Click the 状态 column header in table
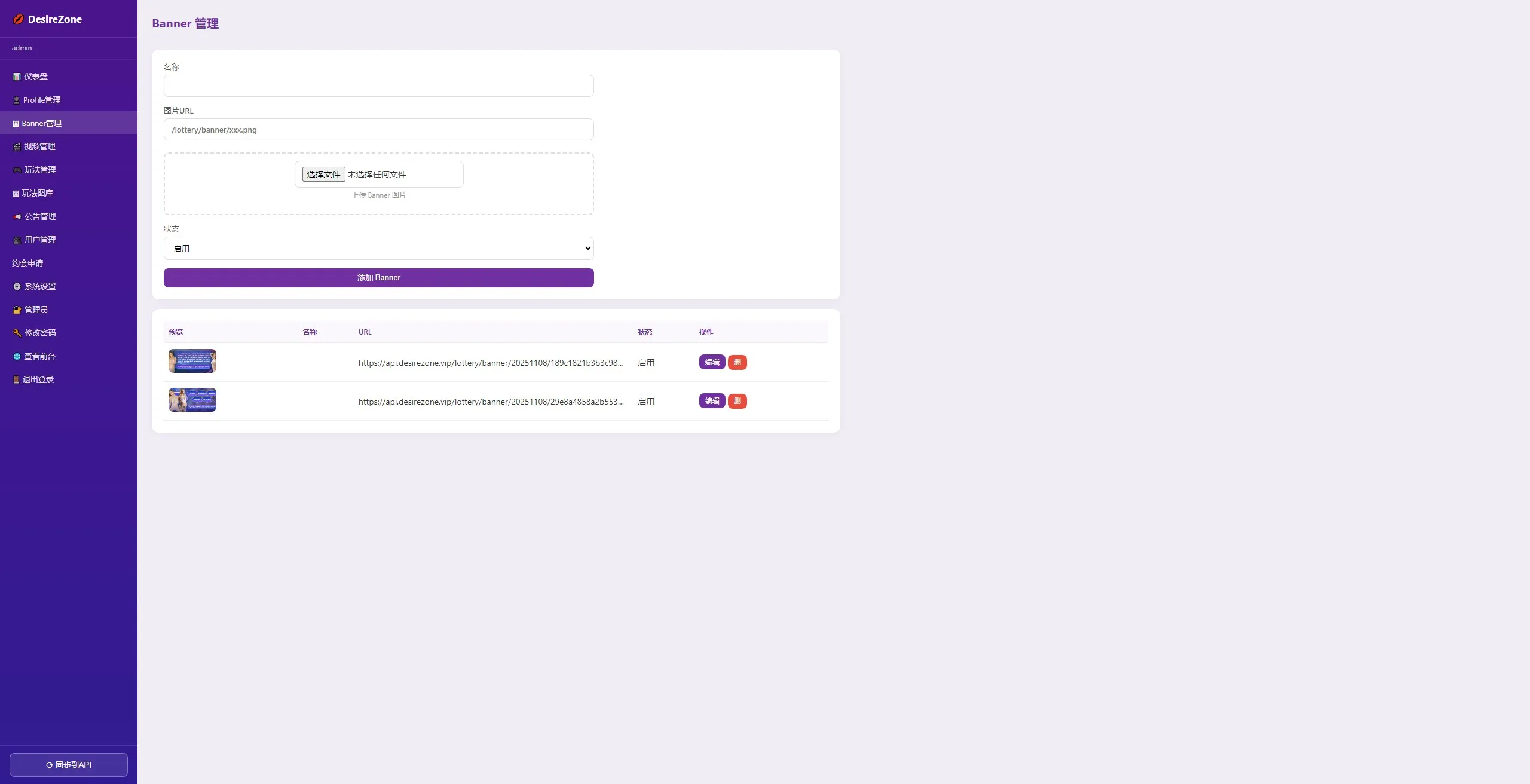Image resolution: width=1530 pixels, height=784 pixels. point(645,332)
